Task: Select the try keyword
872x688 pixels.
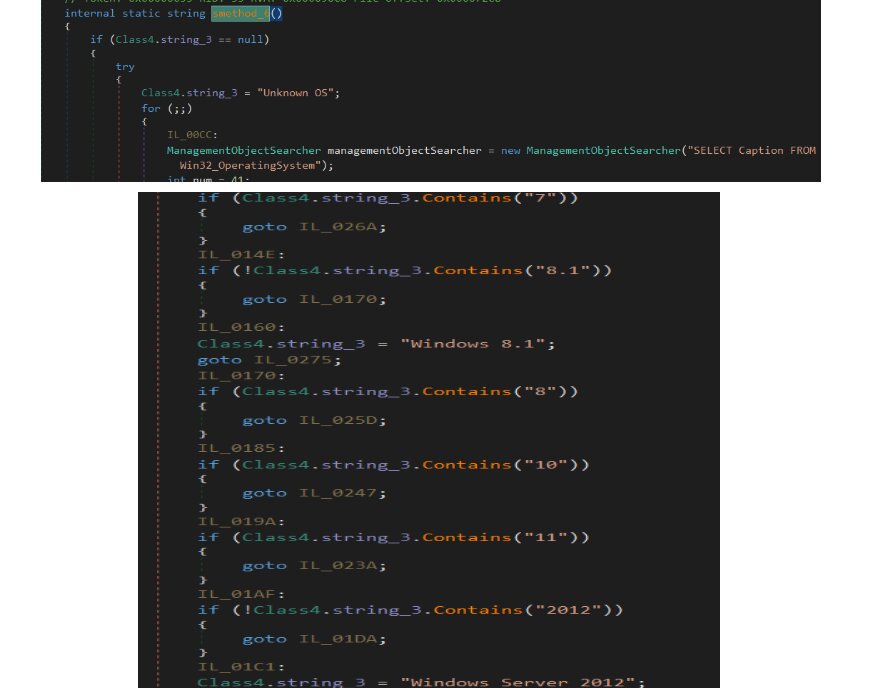Action: [125, 67]
